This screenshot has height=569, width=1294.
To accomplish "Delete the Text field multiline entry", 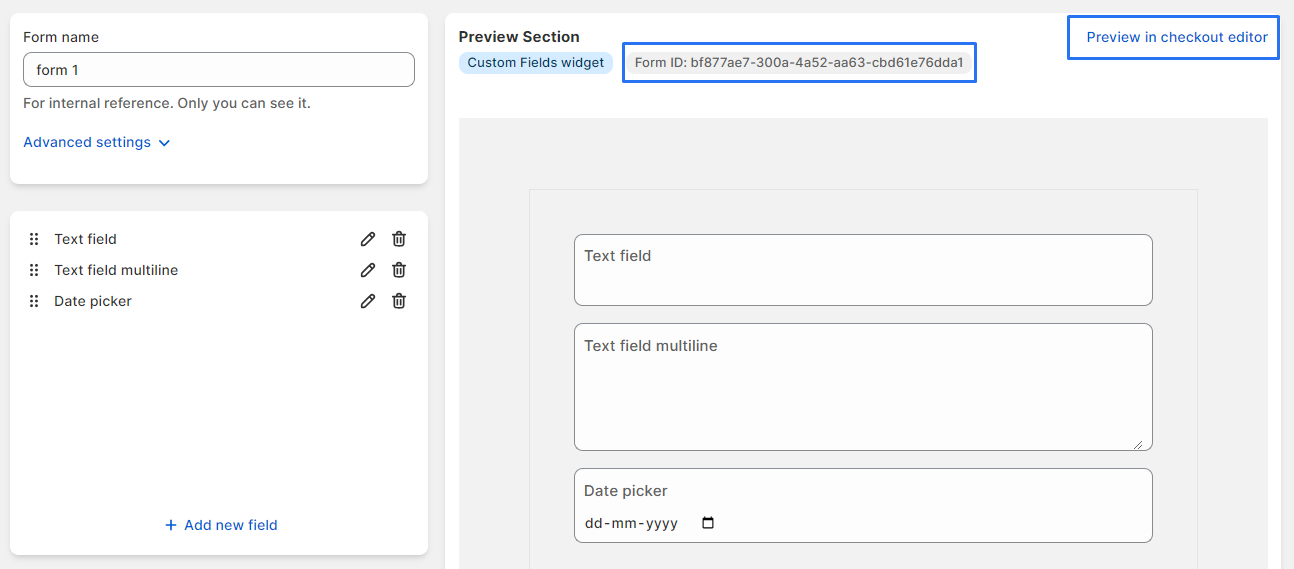I will tap(399, 270).
